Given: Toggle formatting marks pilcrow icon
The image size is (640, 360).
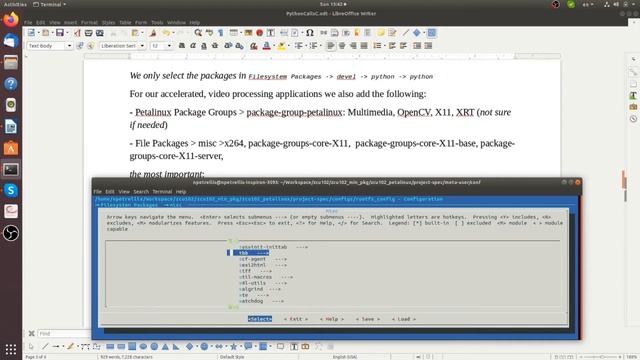Looking at the screenshot, I should [x=220, y=33].
